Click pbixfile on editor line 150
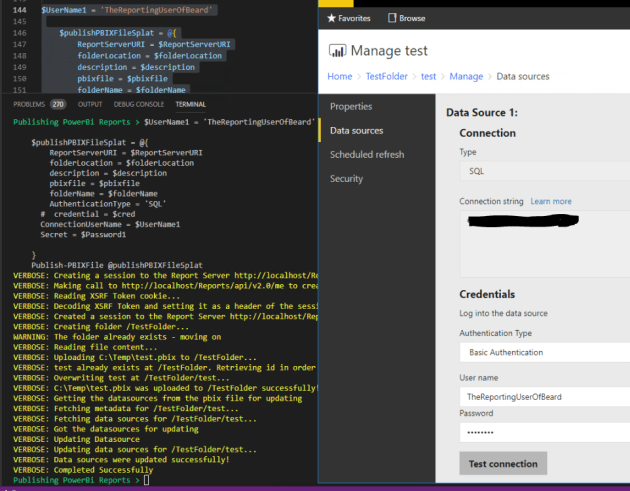The image size is (630, 491). (96, 78)
